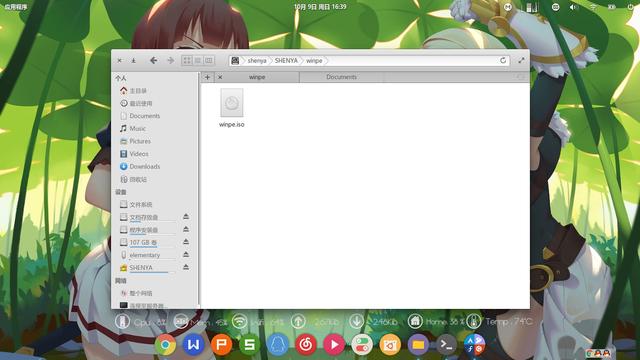The image size is (640, 360).
Task: Open the power session indicator
Action: (630, 7)
